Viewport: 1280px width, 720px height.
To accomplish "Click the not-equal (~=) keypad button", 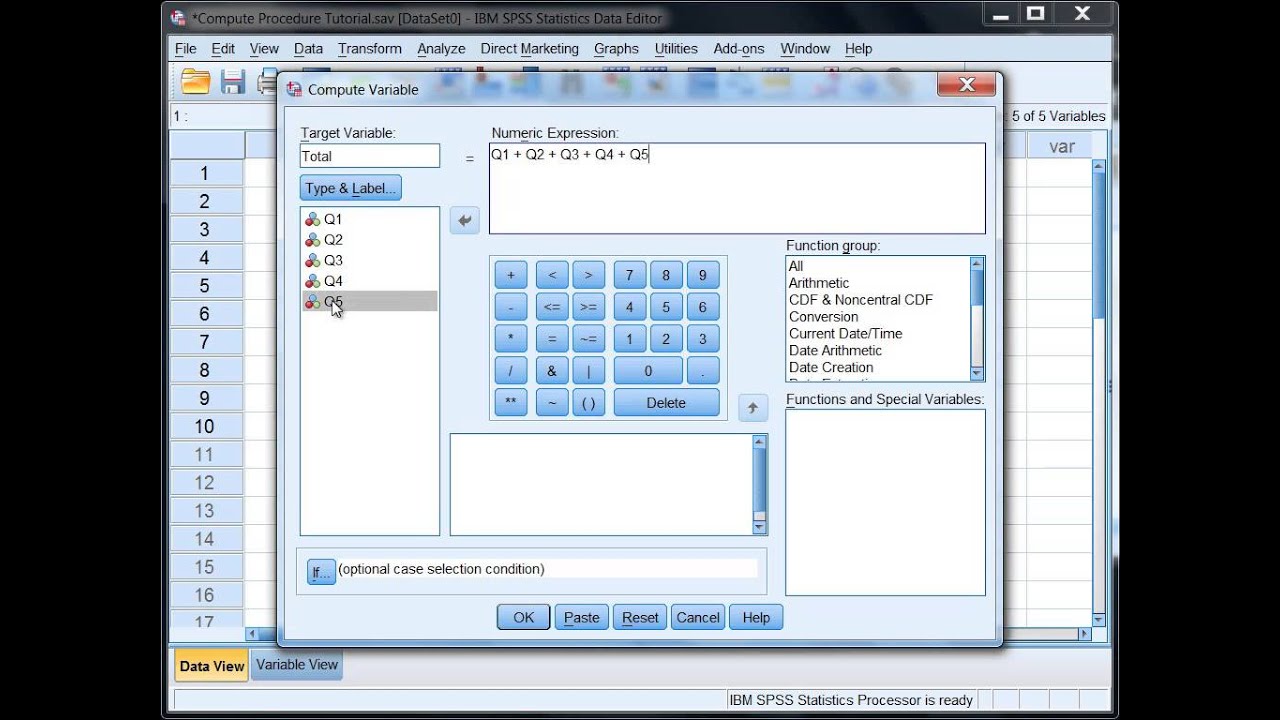I will [588, 339].
